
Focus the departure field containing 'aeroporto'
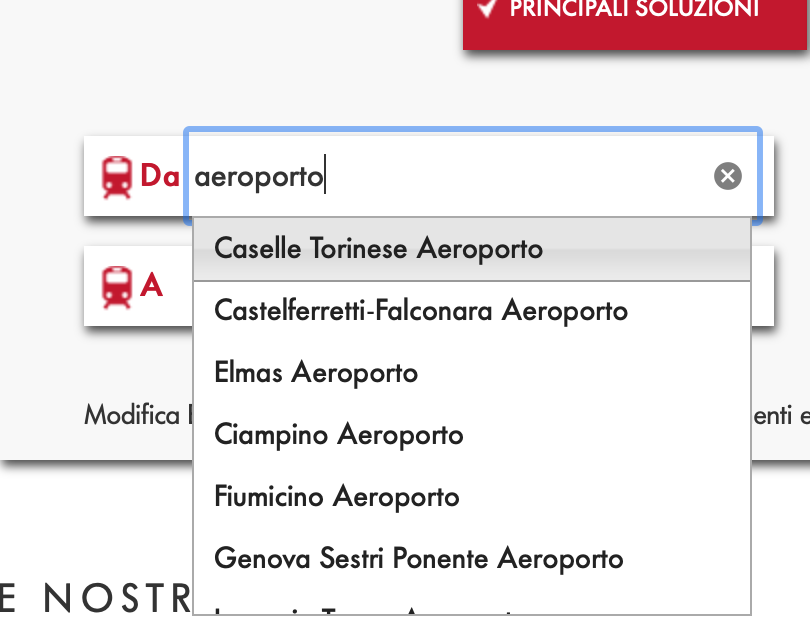click(x=450, y=177)
